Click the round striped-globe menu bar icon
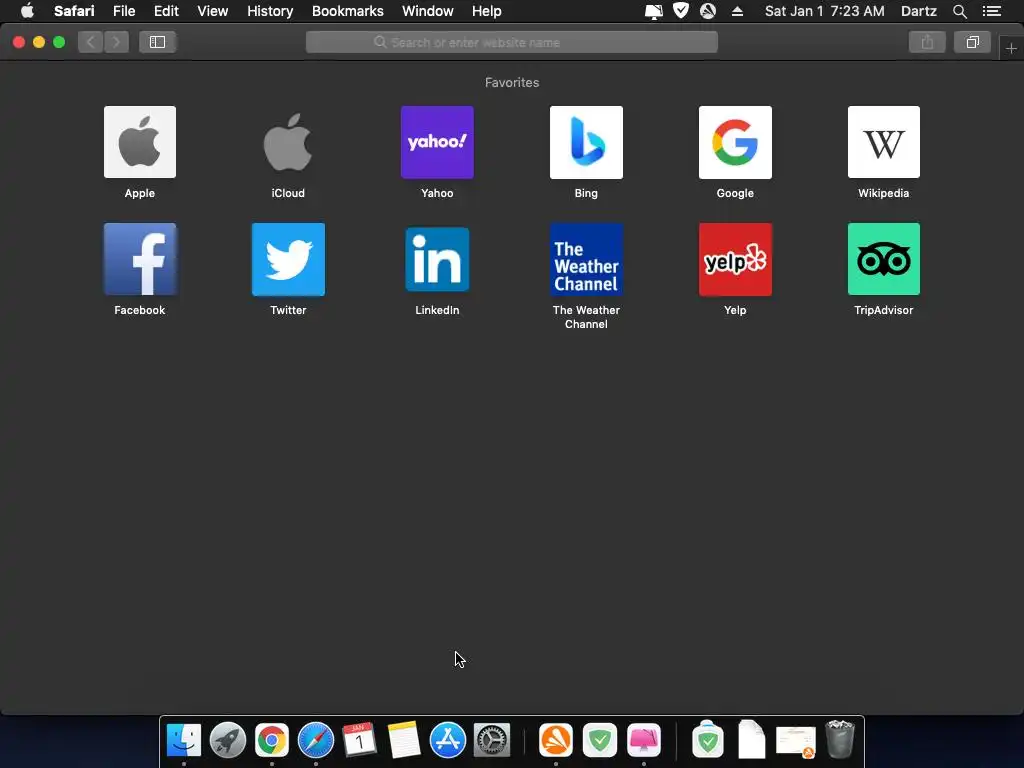The width and height of the screenshot is (1024, 768). pyautogui.click(x=708, y=11)
